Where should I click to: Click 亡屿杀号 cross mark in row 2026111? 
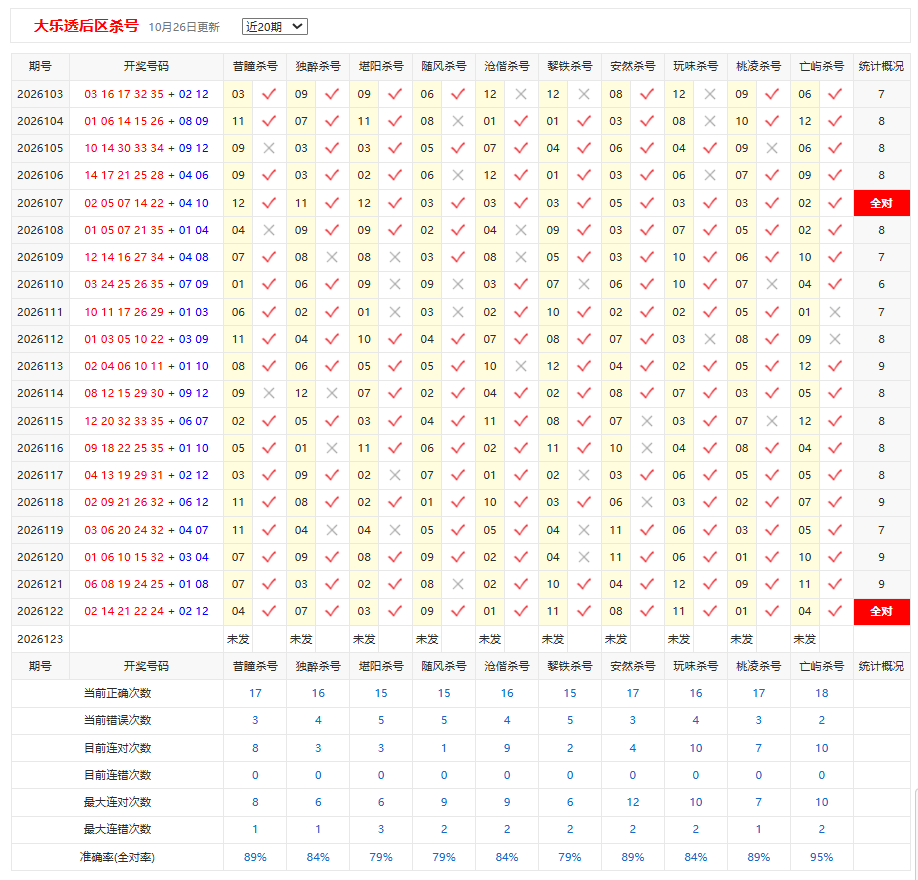[835, 312]
